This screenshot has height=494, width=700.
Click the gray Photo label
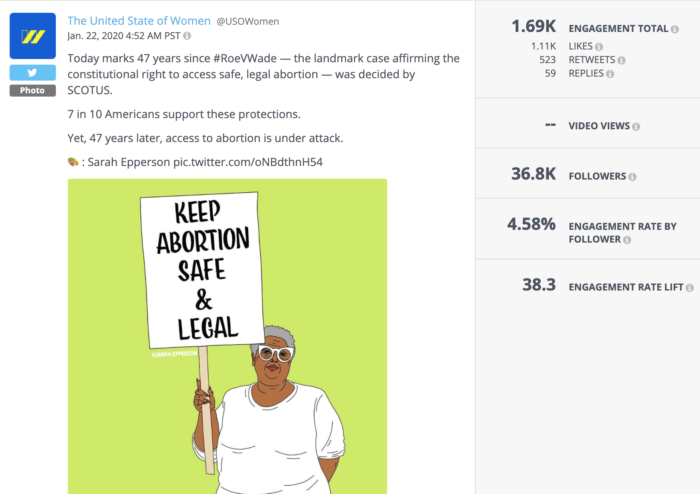point(32,90)
